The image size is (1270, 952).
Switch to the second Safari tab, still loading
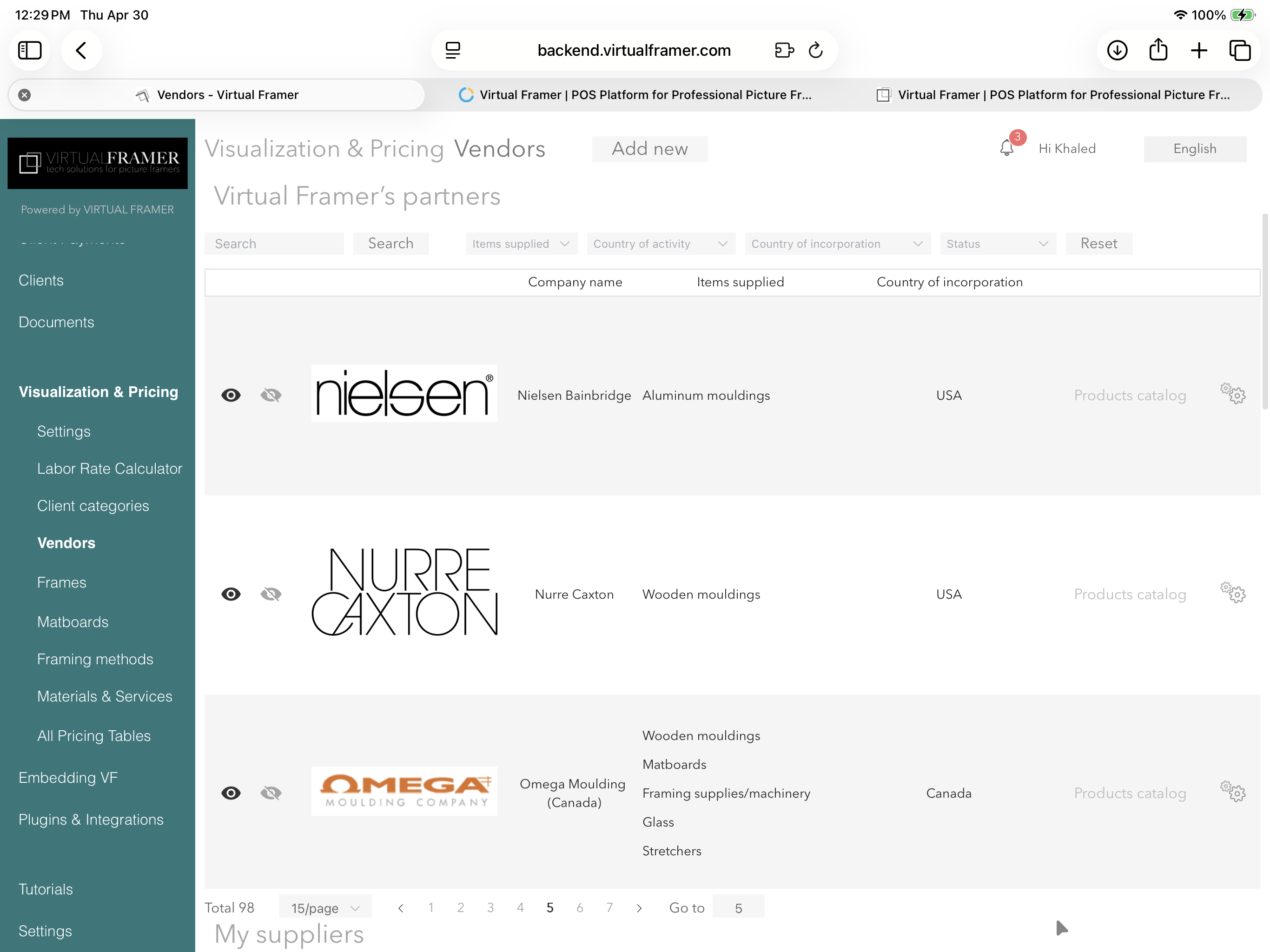point(635,95)
